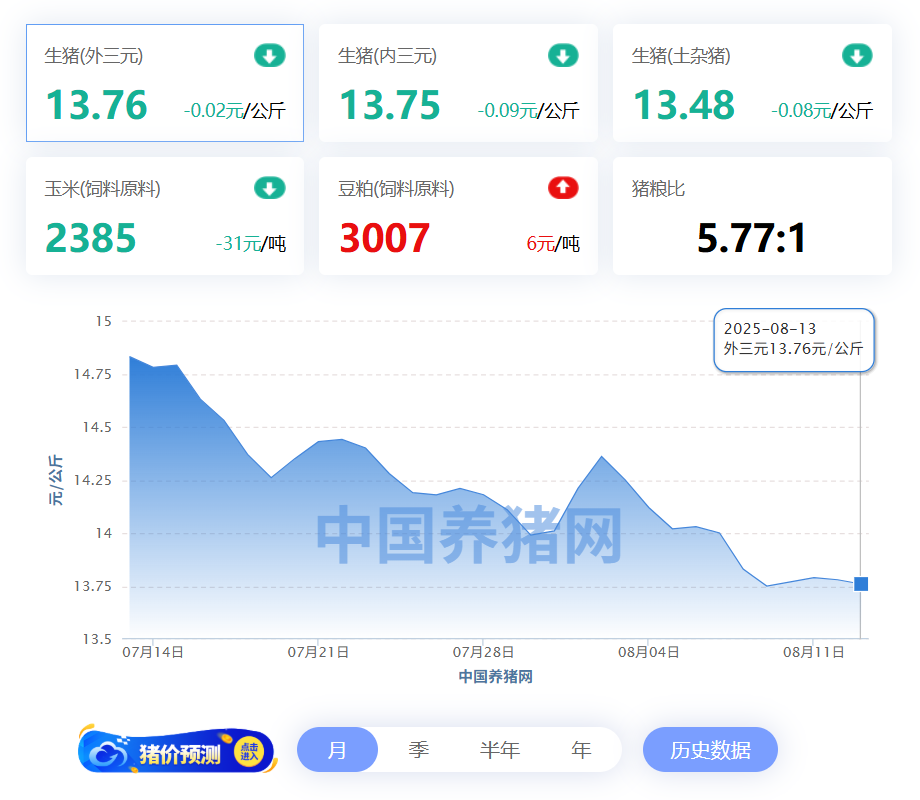Click the 点击进入 badge on the forecast banner

point(249,751)
